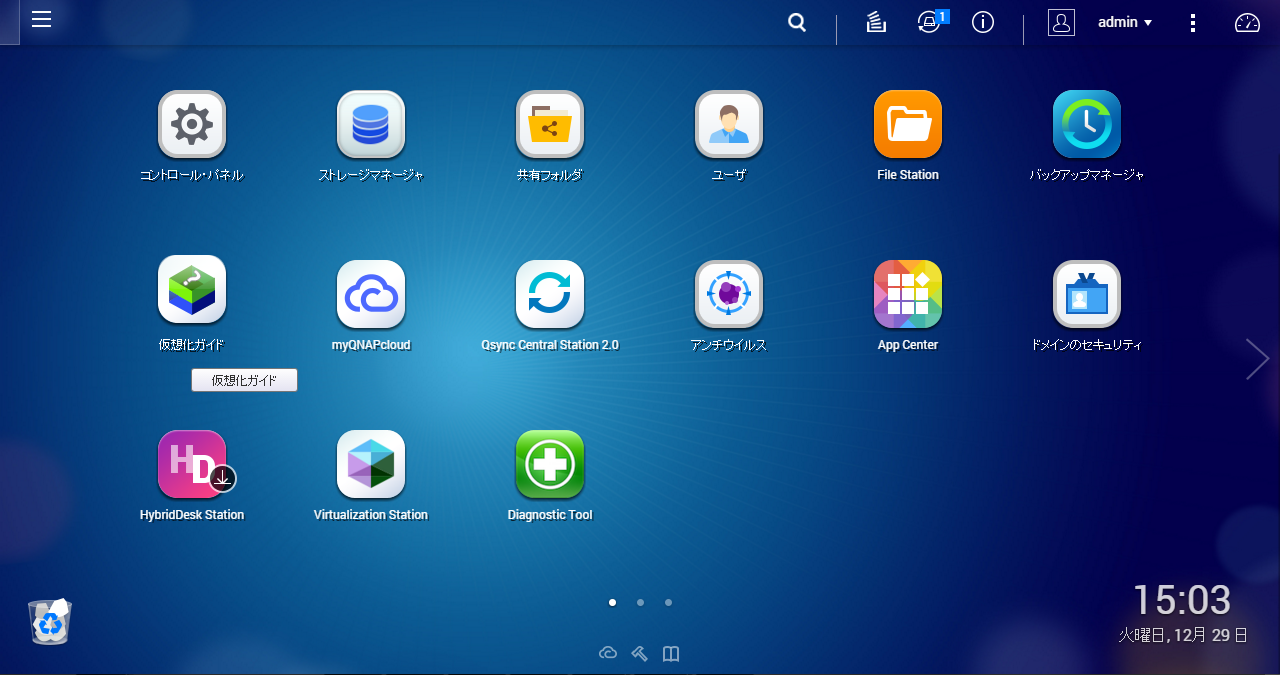The image size is (1280, 675).
Task: Switch to third desktop page dot
Action: point(668,602)
